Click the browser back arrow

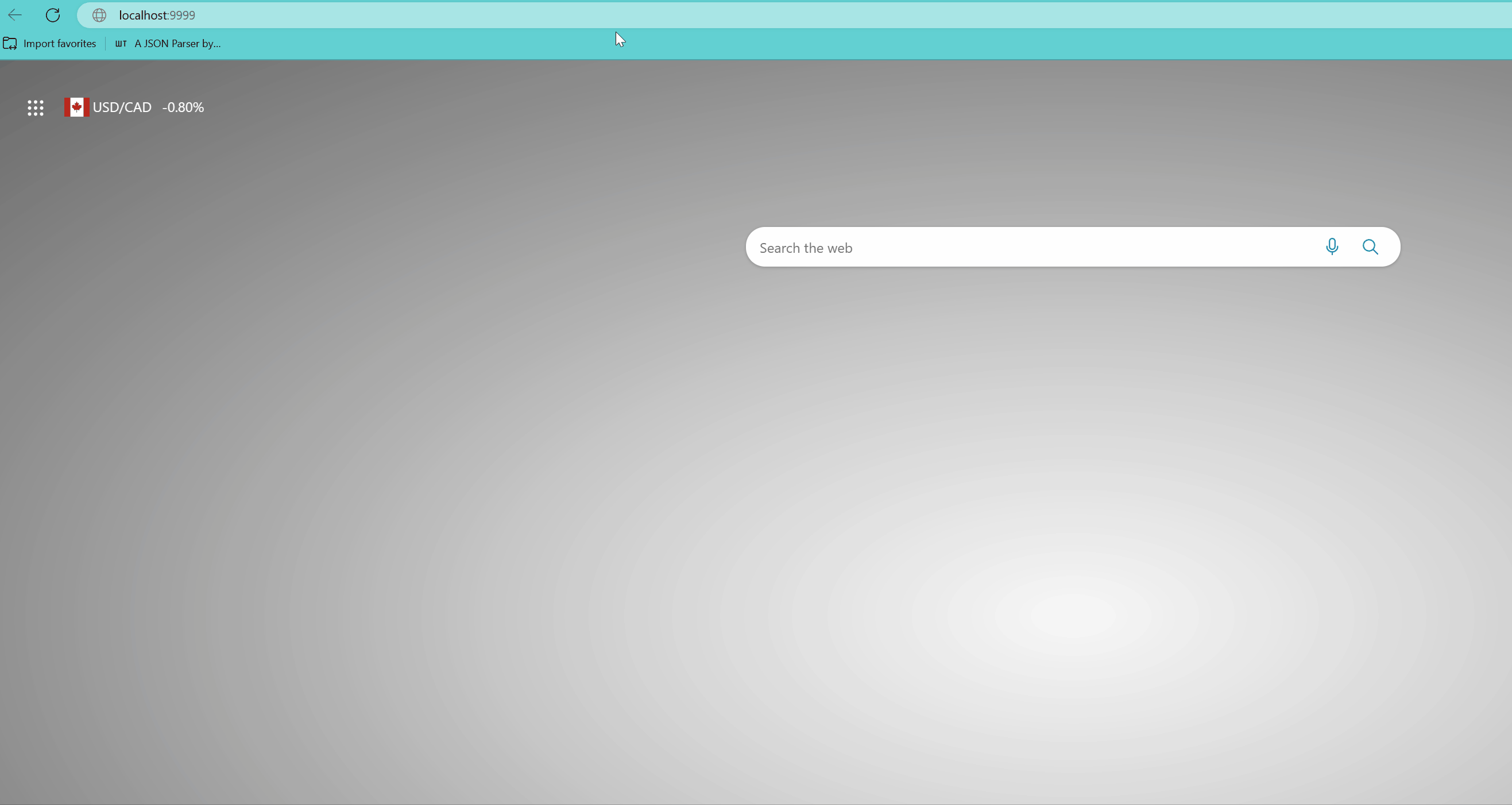pyautogui.click(x=15, y=16)
